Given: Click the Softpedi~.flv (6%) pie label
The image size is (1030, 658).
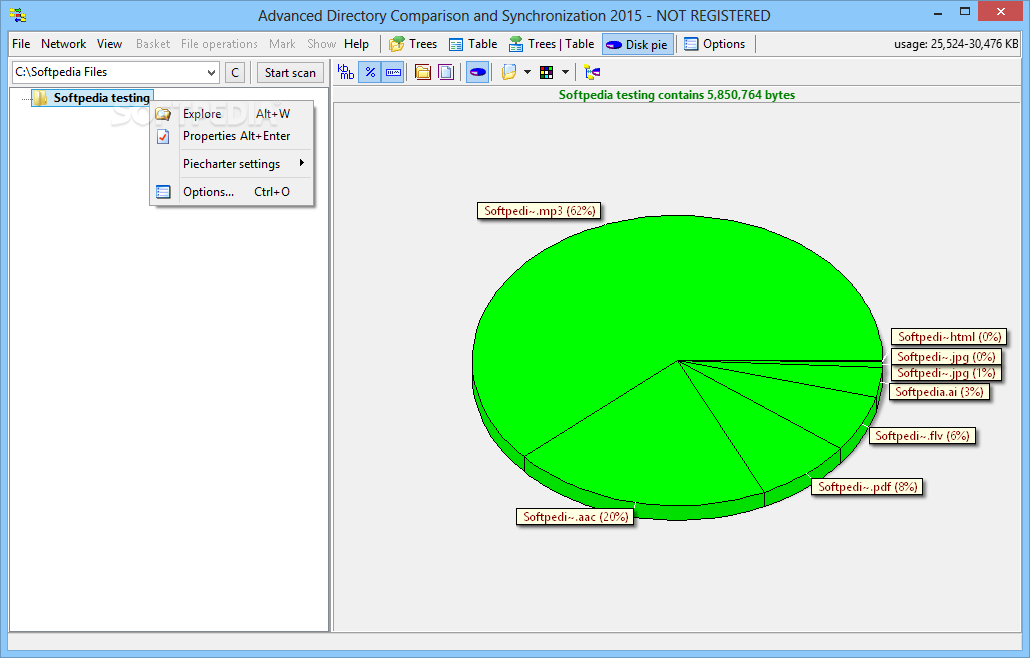Looking at the screenshot, I should point(922,435).
